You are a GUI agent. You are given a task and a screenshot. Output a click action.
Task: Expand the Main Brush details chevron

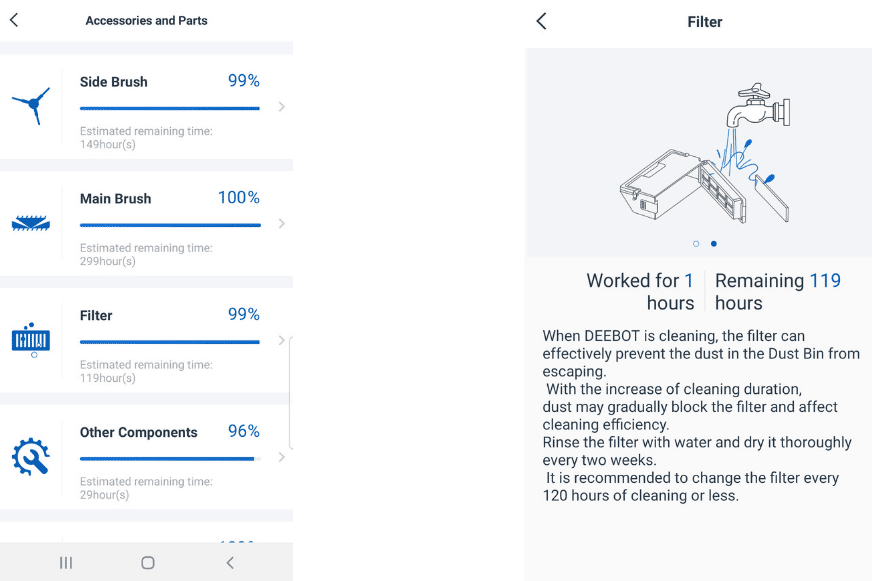click(x=281, y=222)
